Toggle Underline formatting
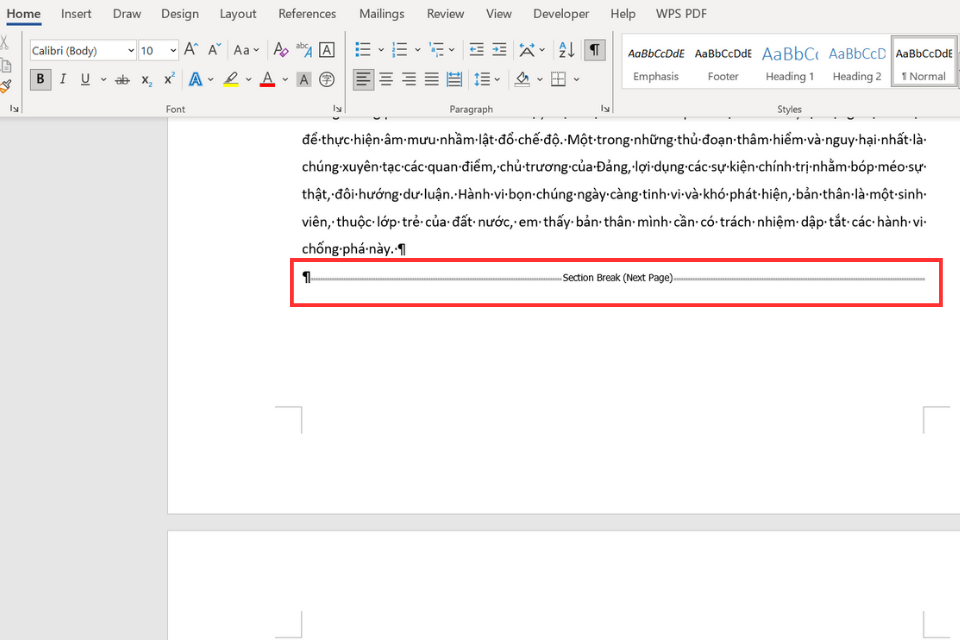Screen dimensions: 960x640 (x=85, y=79)
